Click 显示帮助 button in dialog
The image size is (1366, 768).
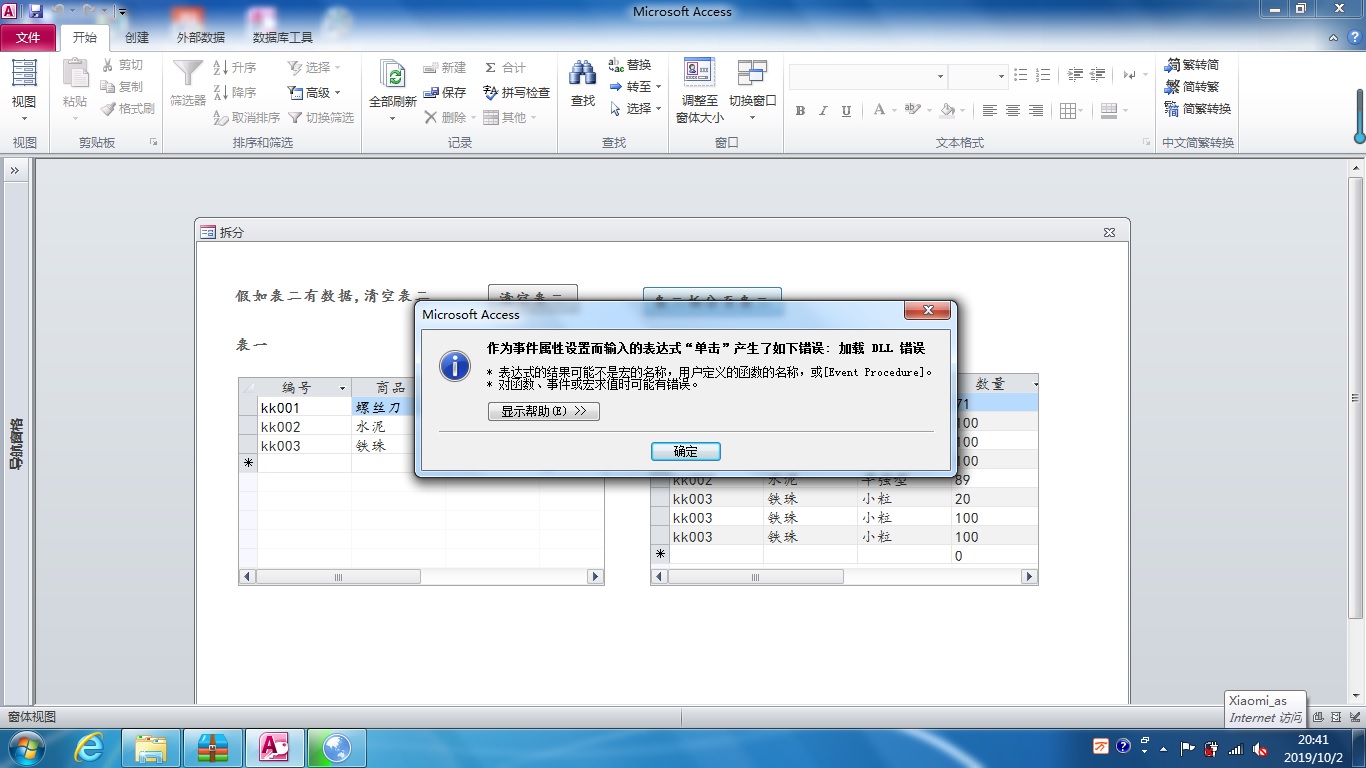coord(544,411)
